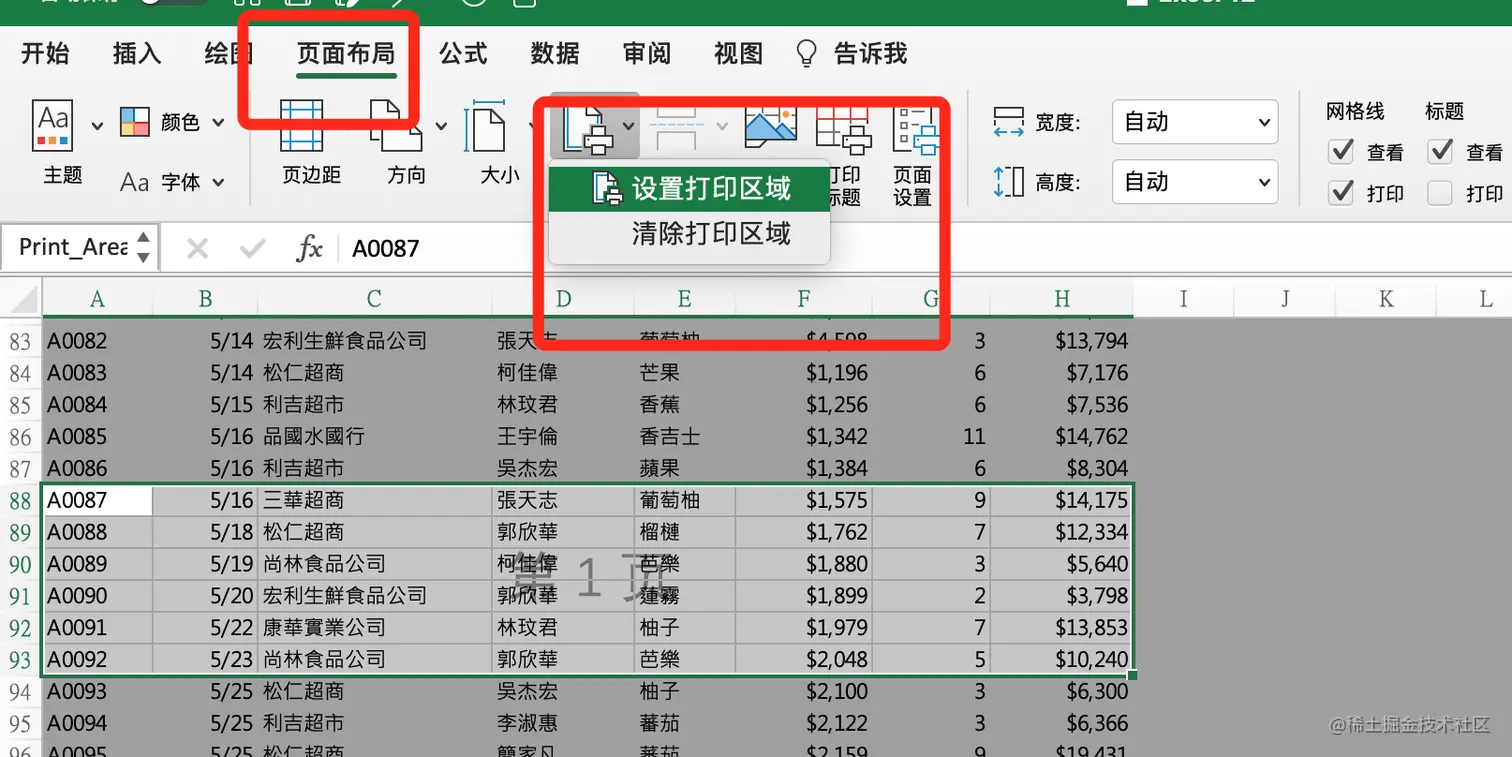Select column H header
This screenshot has width=1512, height=757.
[x=1062, y=298]
